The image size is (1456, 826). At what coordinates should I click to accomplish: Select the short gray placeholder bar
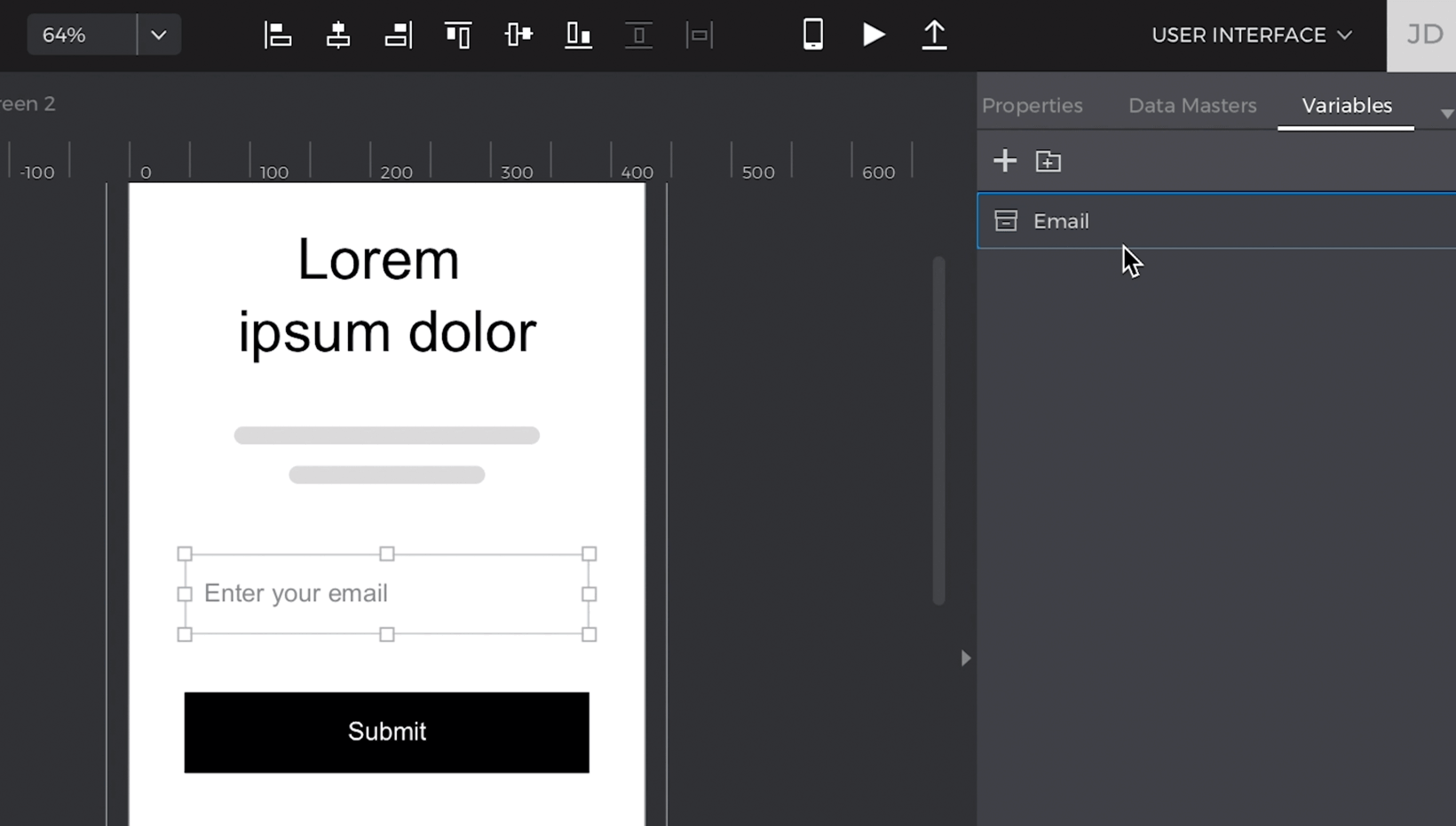[386, 475]
